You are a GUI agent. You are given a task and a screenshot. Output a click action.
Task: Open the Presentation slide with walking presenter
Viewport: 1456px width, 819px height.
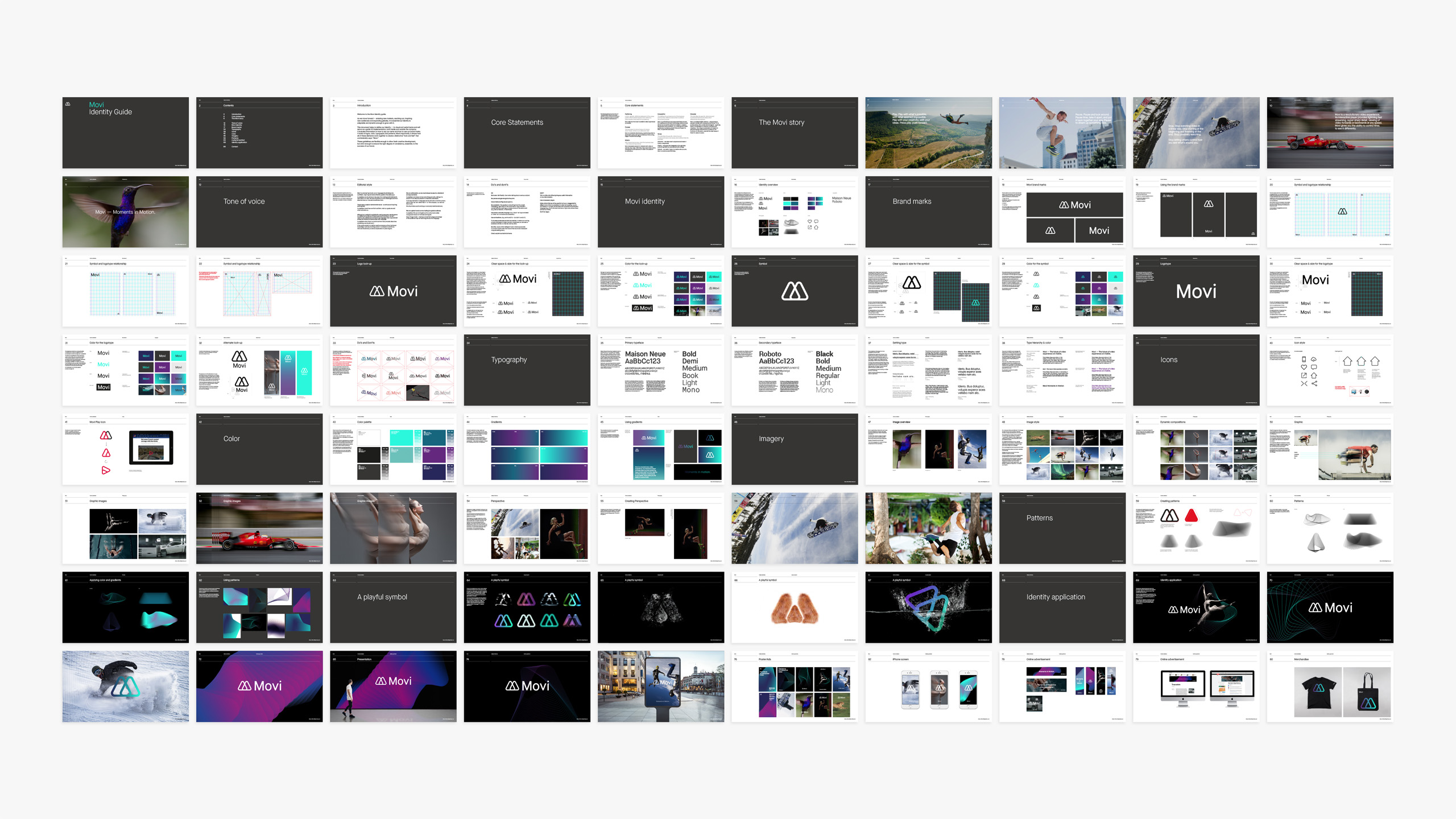tap(393, 686)
